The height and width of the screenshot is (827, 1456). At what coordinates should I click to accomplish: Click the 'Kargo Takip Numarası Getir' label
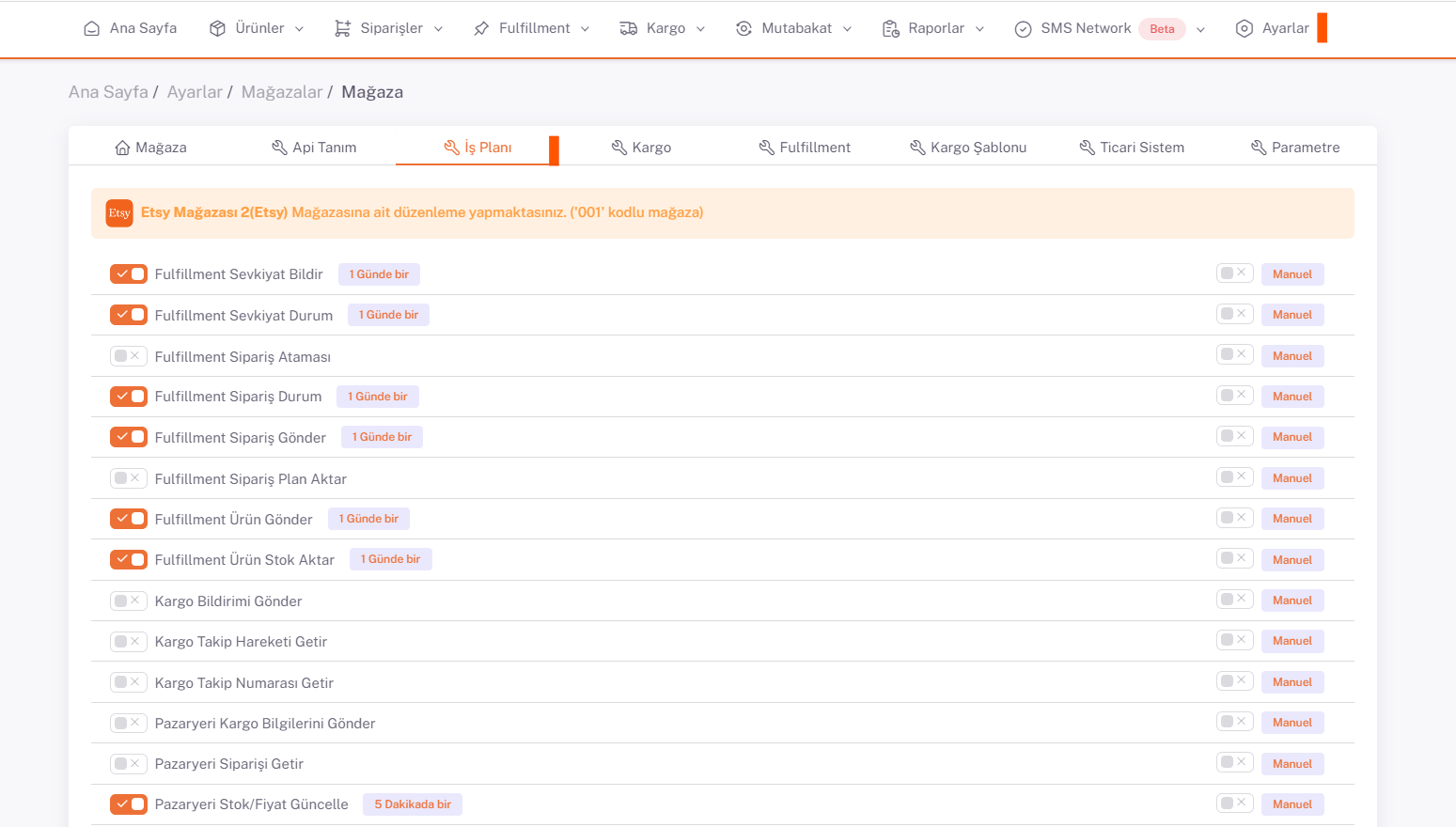244,683
